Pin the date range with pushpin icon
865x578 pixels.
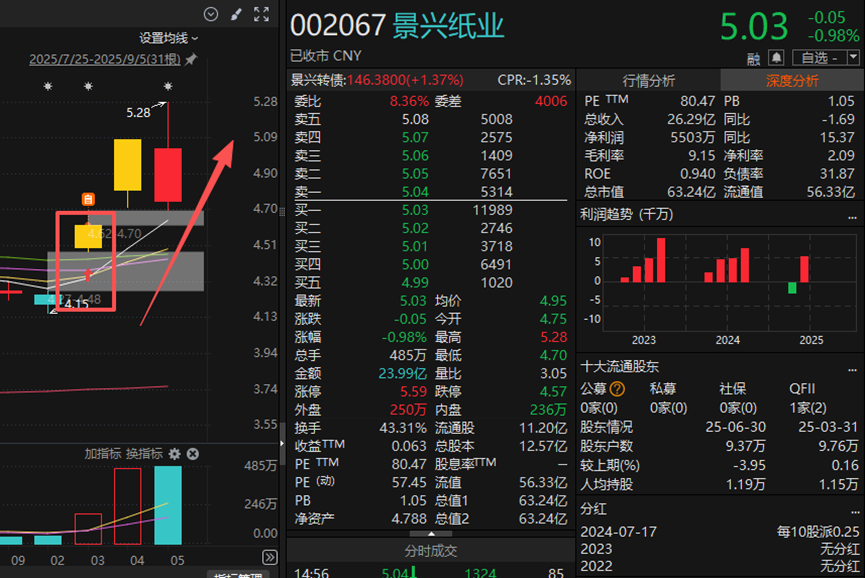pyautogui.click(x=191, y=59)
